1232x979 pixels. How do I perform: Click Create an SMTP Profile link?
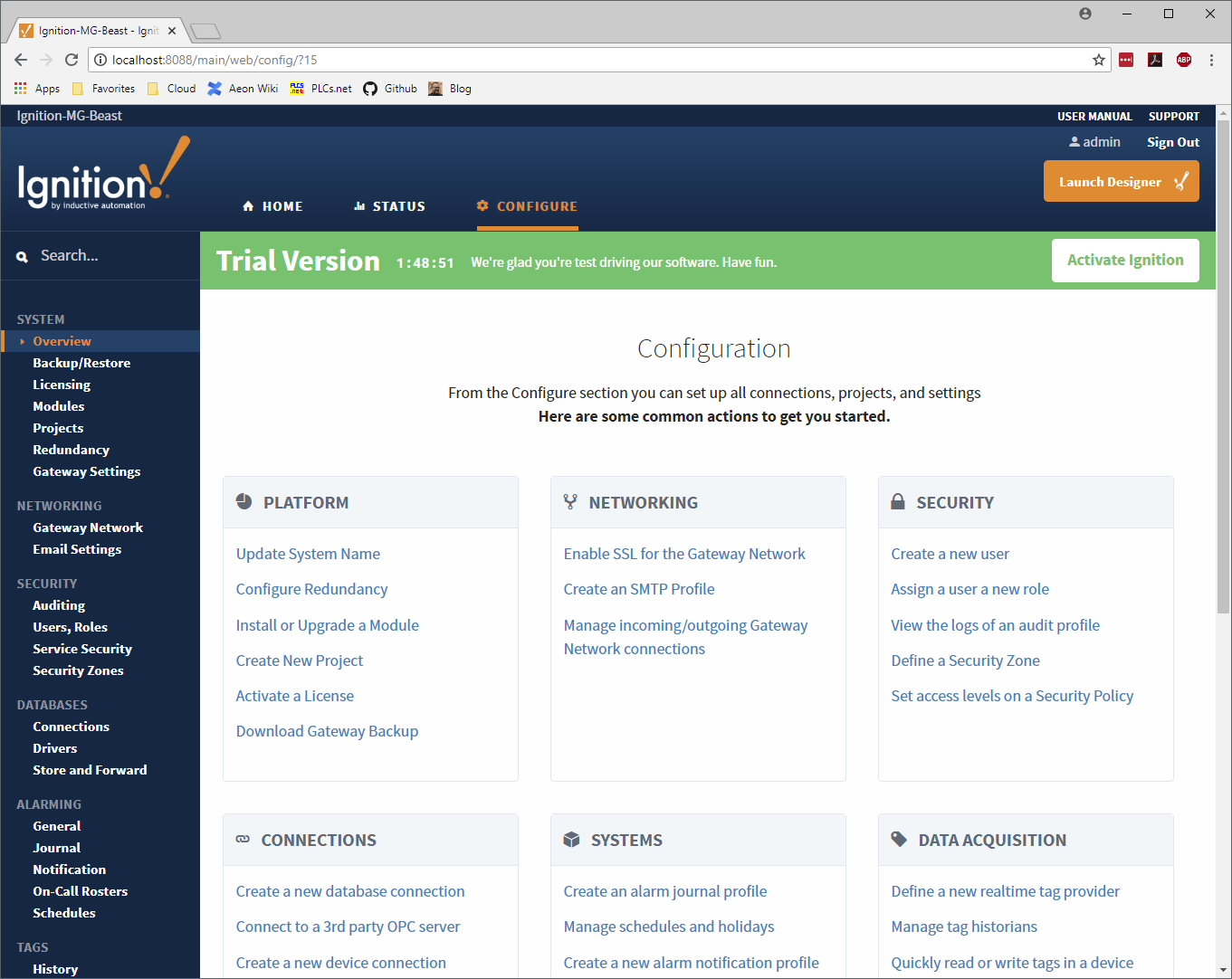tap(639, 589)
